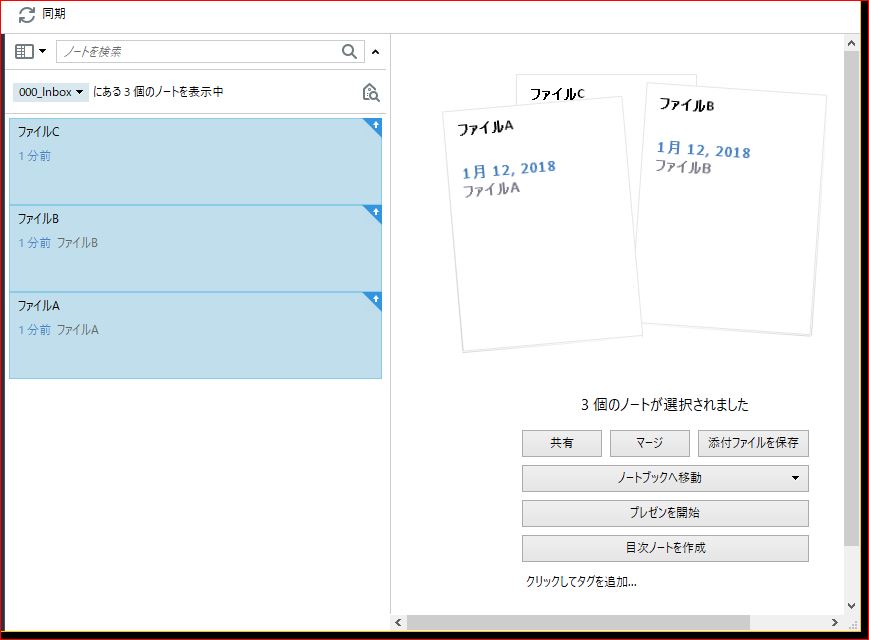Open the 000_Inbox notebook dropdown

click(50, 92)
